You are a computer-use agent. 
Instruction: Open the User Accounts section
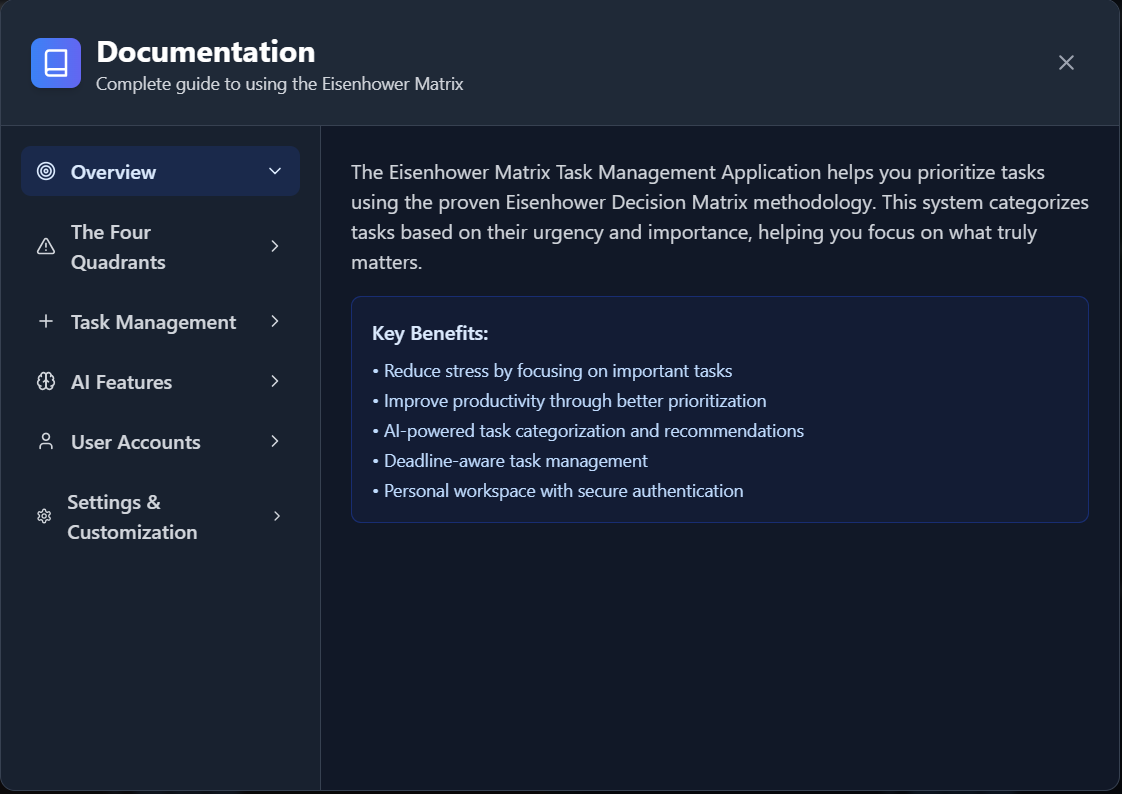[x=160, y=441]
